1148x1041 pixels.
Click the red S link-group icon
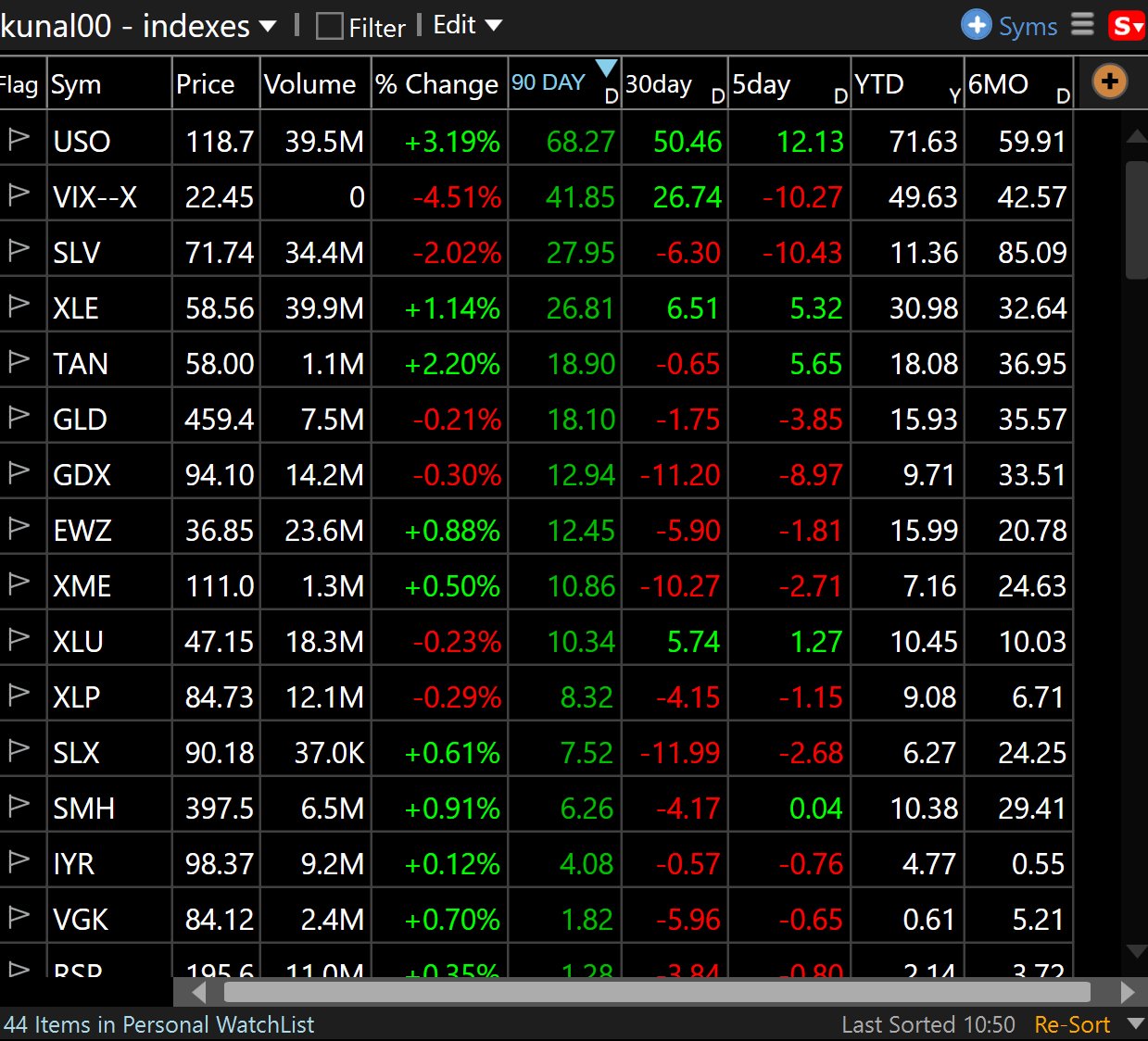coord(1129,25)
